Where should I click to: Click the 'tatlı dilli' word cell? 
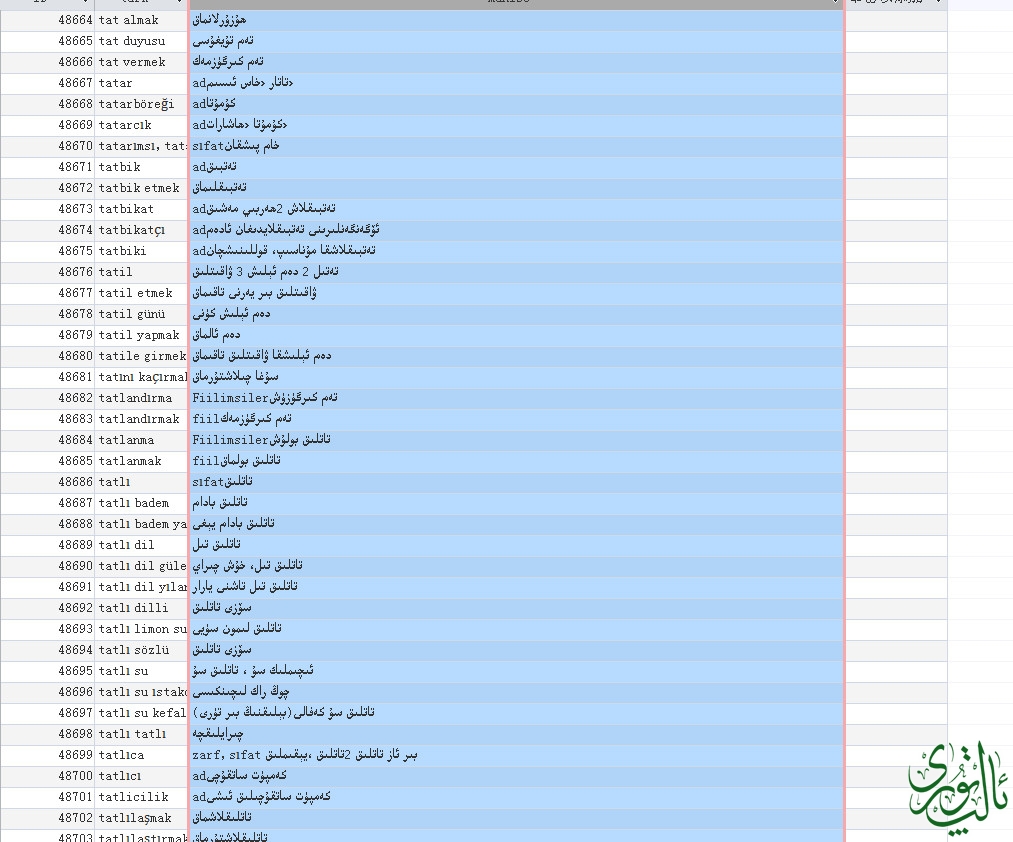[x=141, y=608]
